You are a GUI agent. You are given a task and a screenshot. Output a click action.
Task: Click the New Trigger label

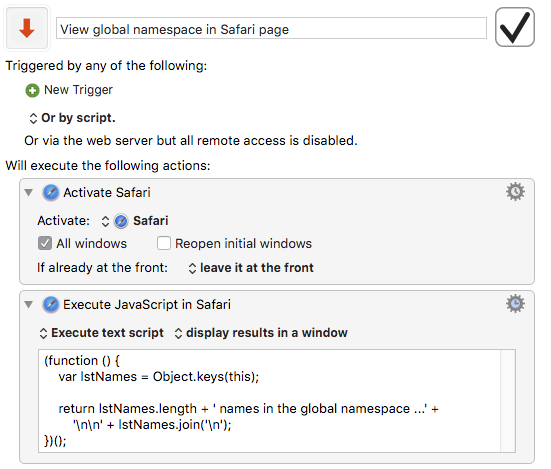[x=78, y=90]
